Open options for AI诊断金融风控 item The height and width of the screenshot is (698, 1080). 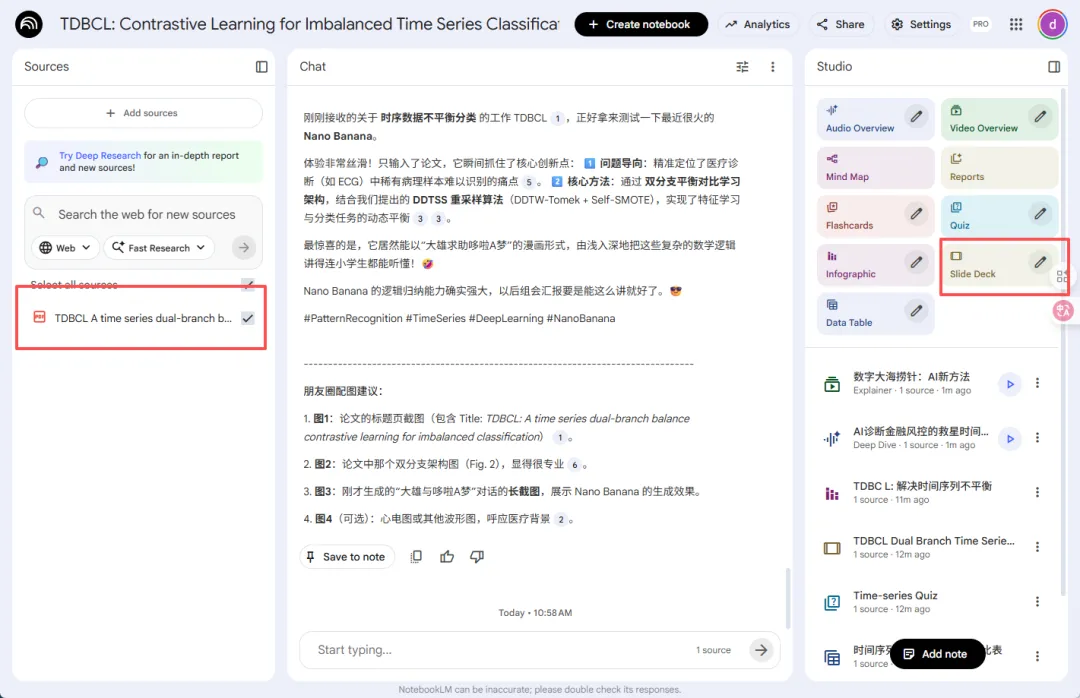(1037, 438)
